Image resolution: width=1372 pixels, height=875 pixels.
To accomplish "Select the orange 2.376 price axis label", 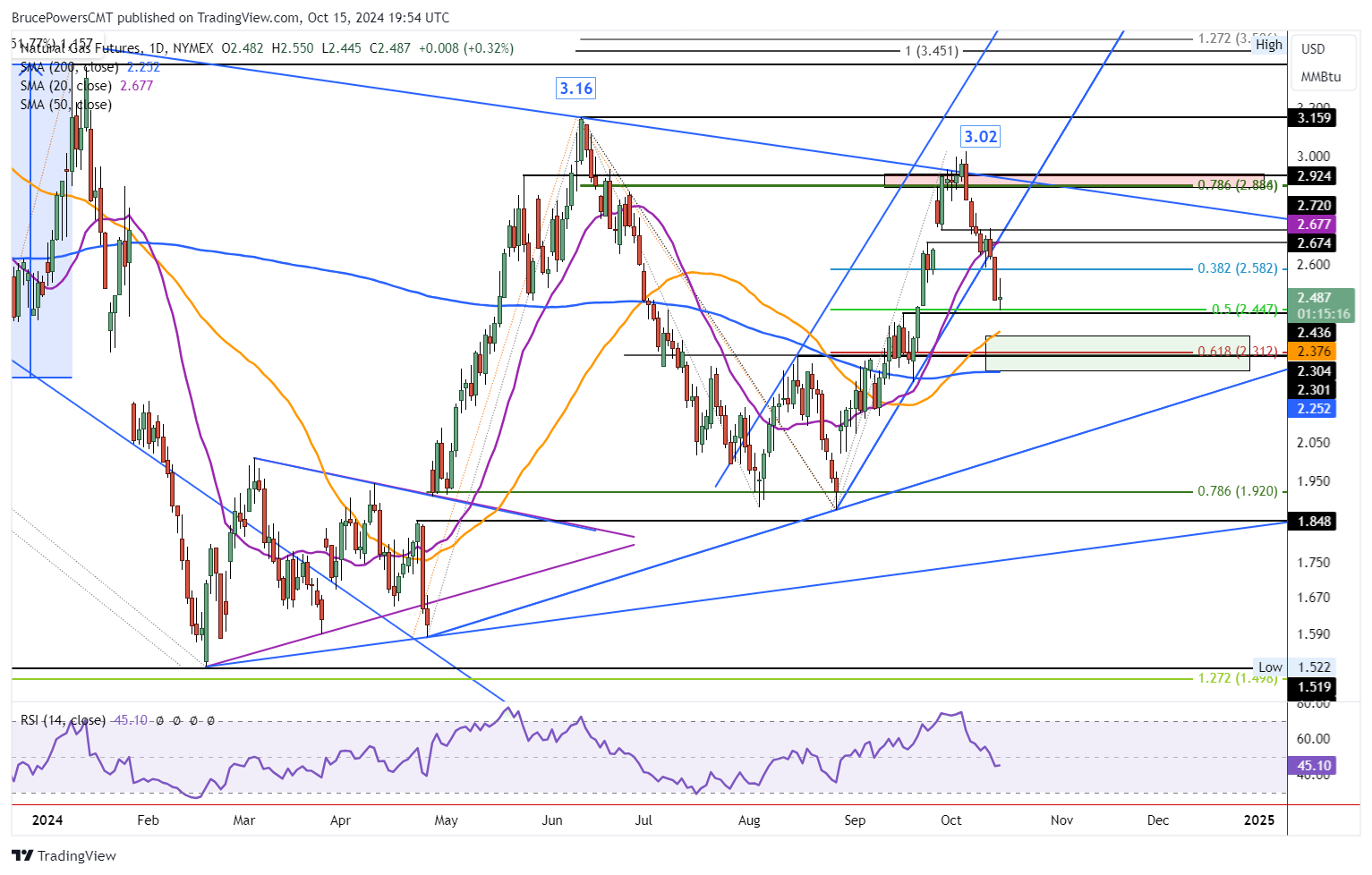I will 1313,352.
